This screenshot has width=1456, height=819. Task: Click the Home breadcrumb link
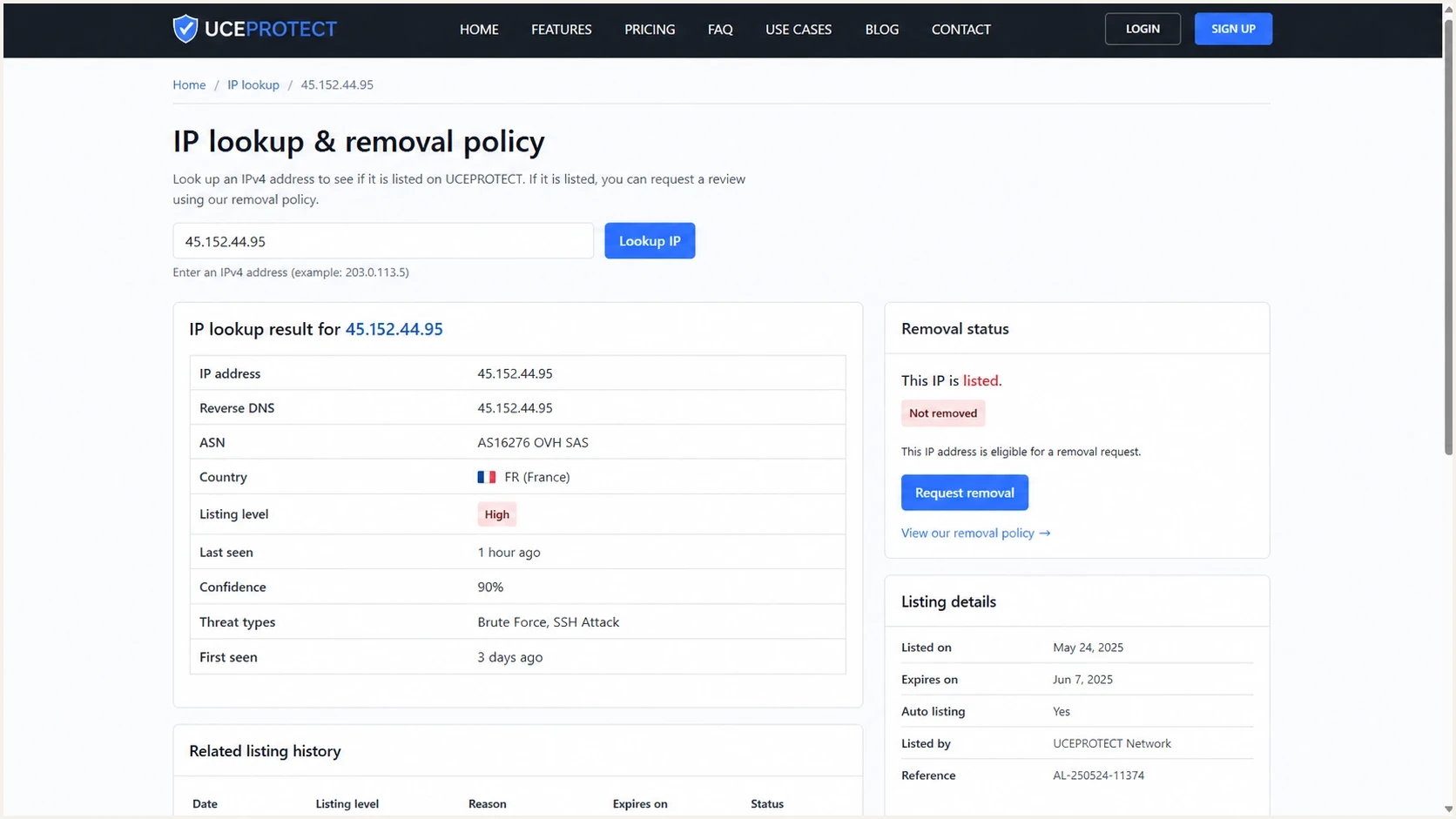(189, 84)
